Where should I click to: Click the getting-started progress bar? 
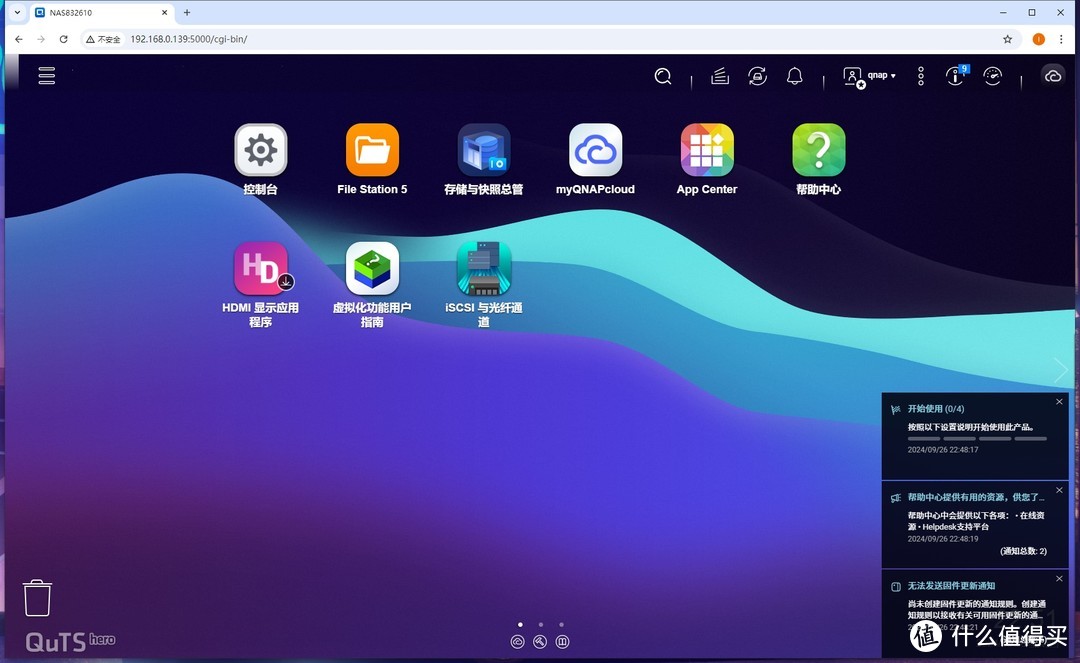(977, 439)
